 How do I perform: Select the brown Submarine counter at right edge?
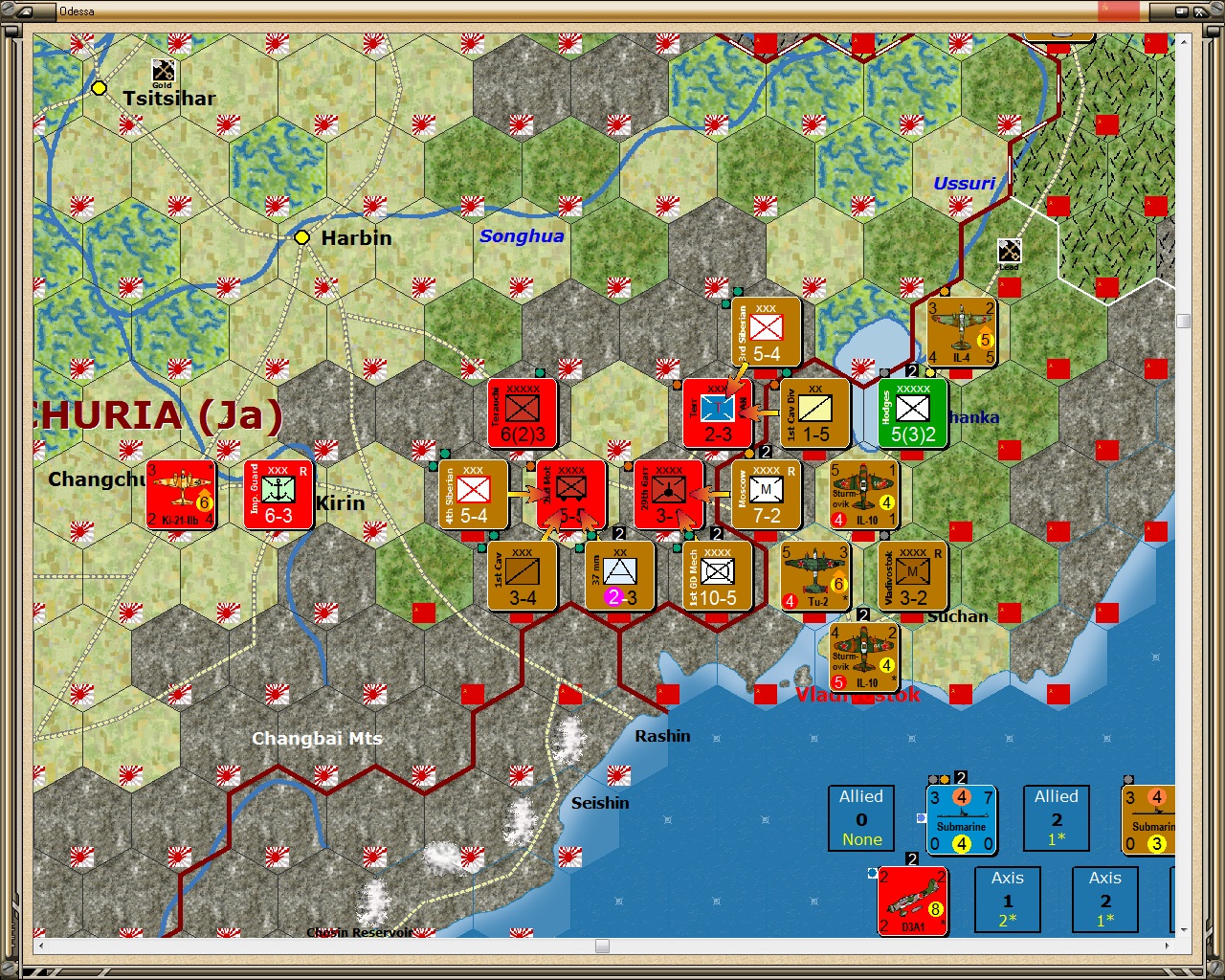[x=1148, y=820]
